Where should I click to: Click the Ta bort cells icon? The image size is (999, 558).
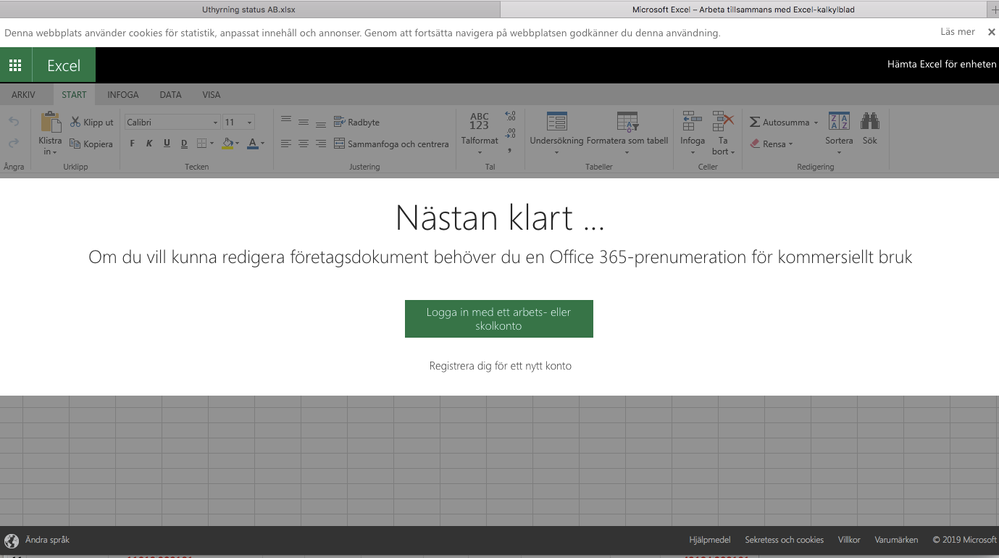coord(722,122)
